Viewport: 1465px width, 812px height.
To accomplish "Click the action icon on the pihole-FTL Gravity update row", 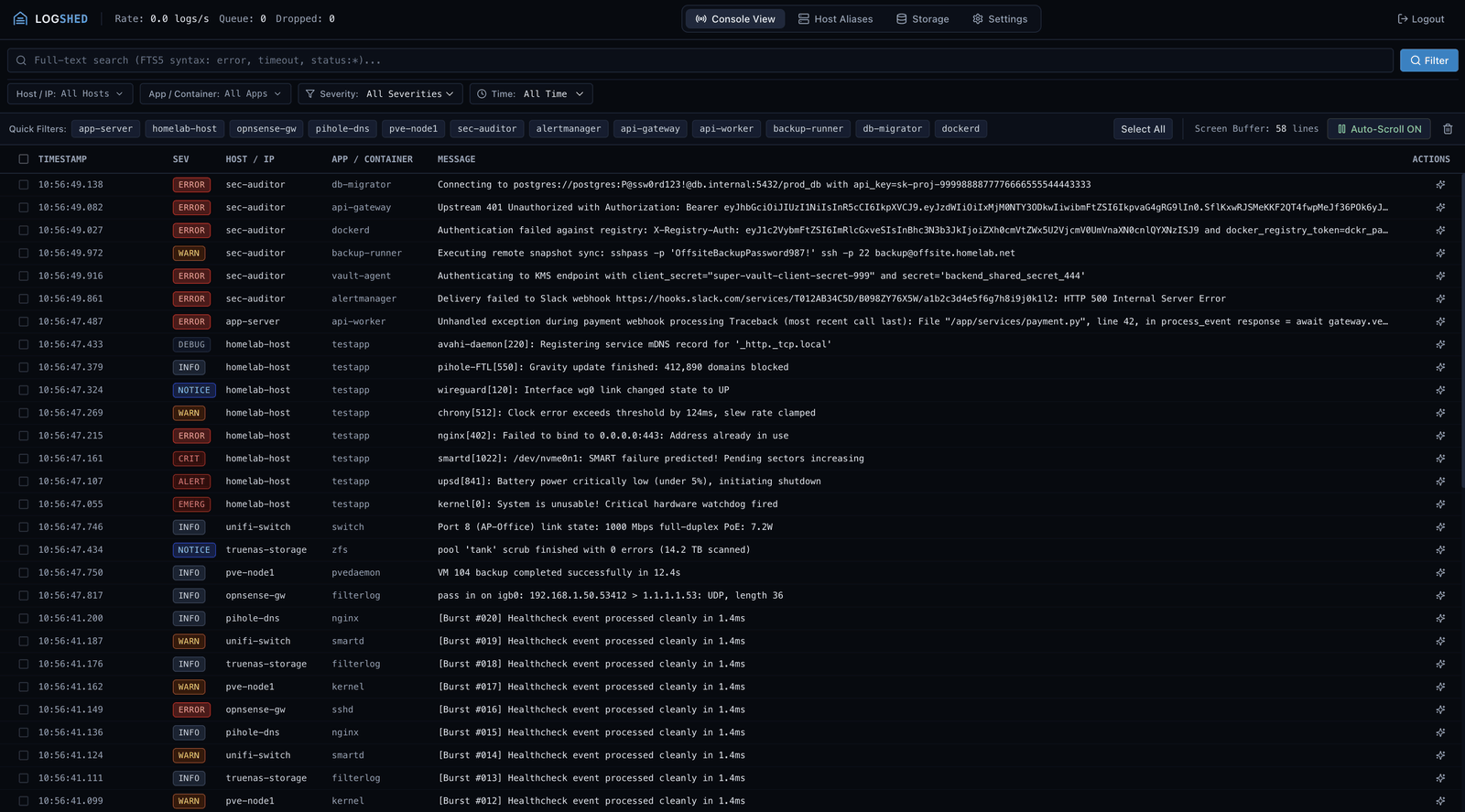I will click(1440, 368).
